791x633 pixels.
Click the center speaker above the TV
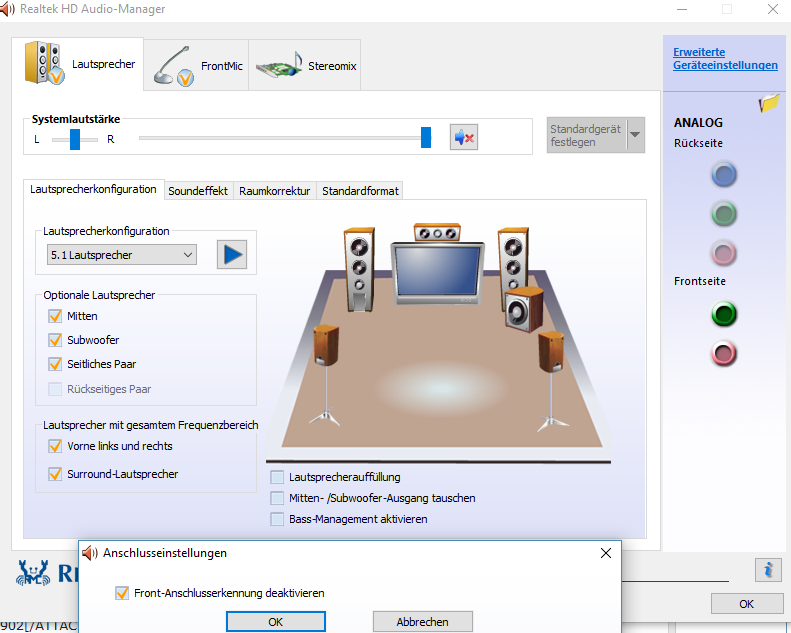437,233
